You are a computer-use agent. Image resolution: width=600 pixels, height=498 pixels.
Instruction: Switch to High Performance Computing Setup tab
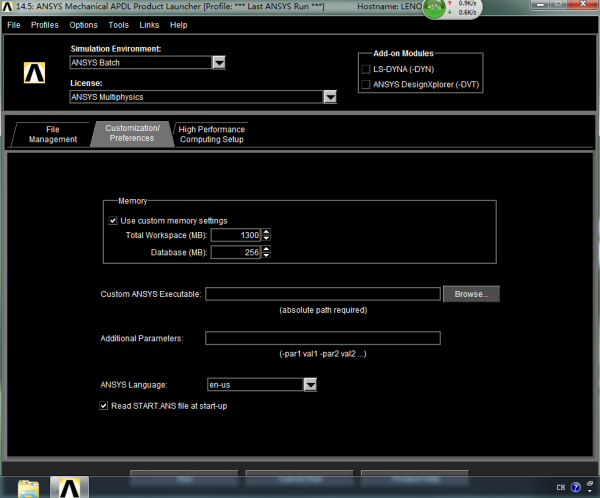212,134
